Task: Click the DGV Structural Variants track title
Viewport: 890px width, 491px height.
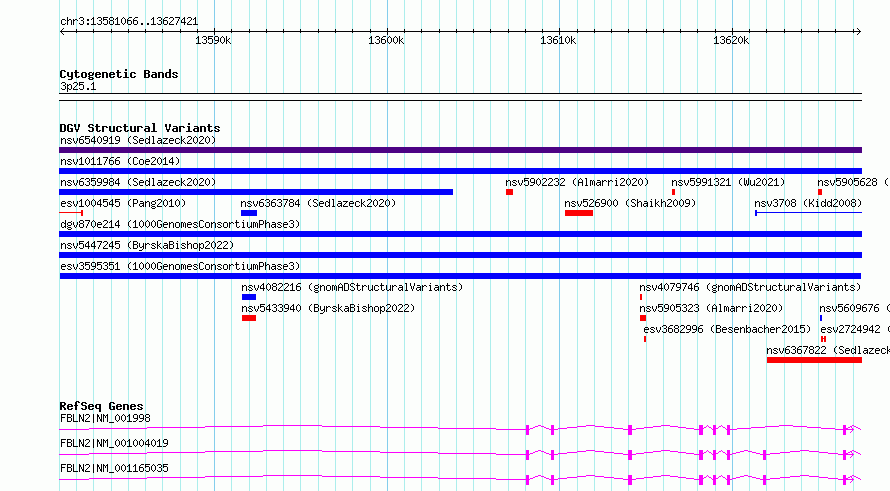Action: point(140,128)
